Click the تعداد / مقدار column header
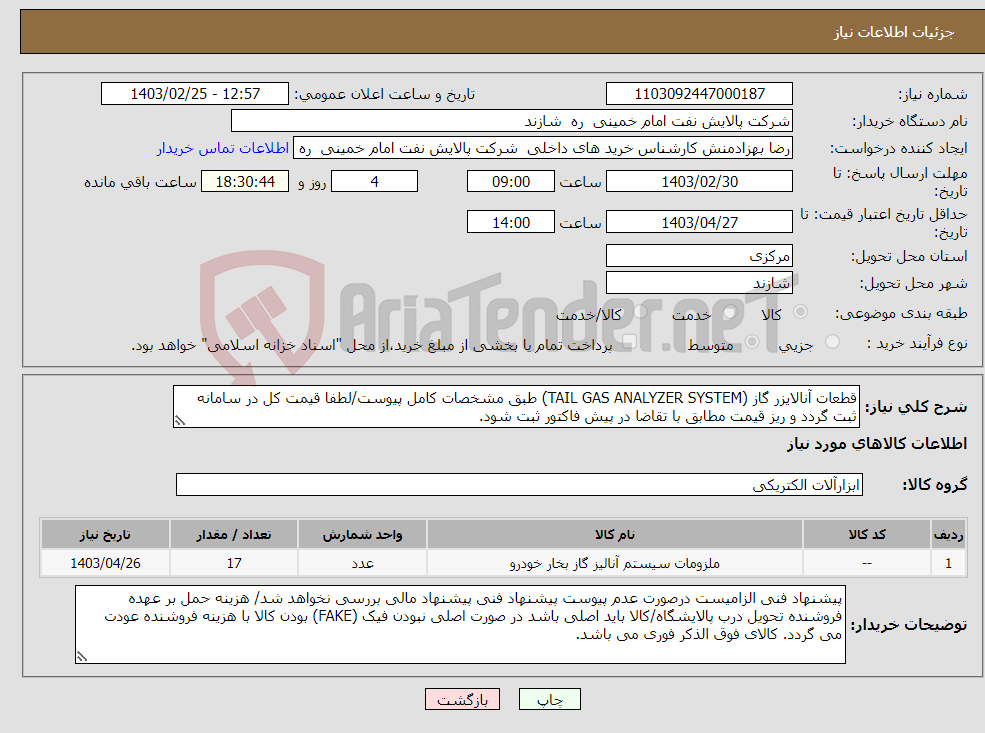This screenshot has width=985, height=733. tap(234, 535)
